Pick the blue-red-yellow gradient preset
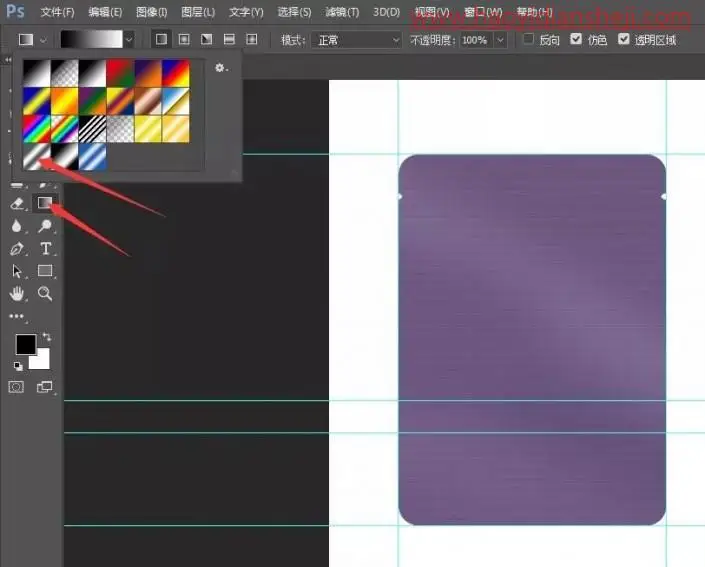This screenshot has height=567, width=705. 176,73
